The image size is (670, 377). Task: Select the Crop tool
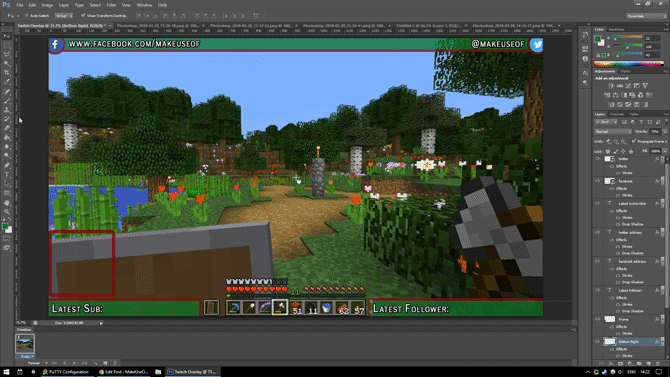click(7, 73)
